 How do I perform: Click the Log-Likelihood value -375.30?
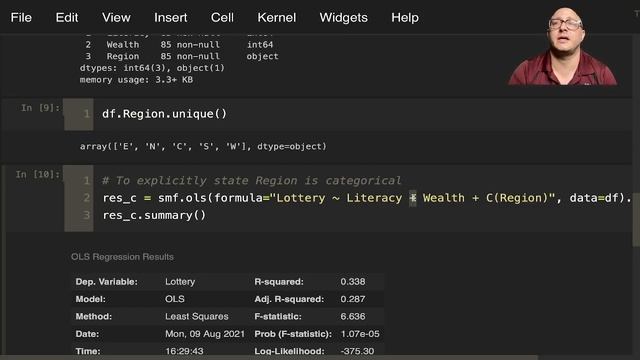pos(357,351)
